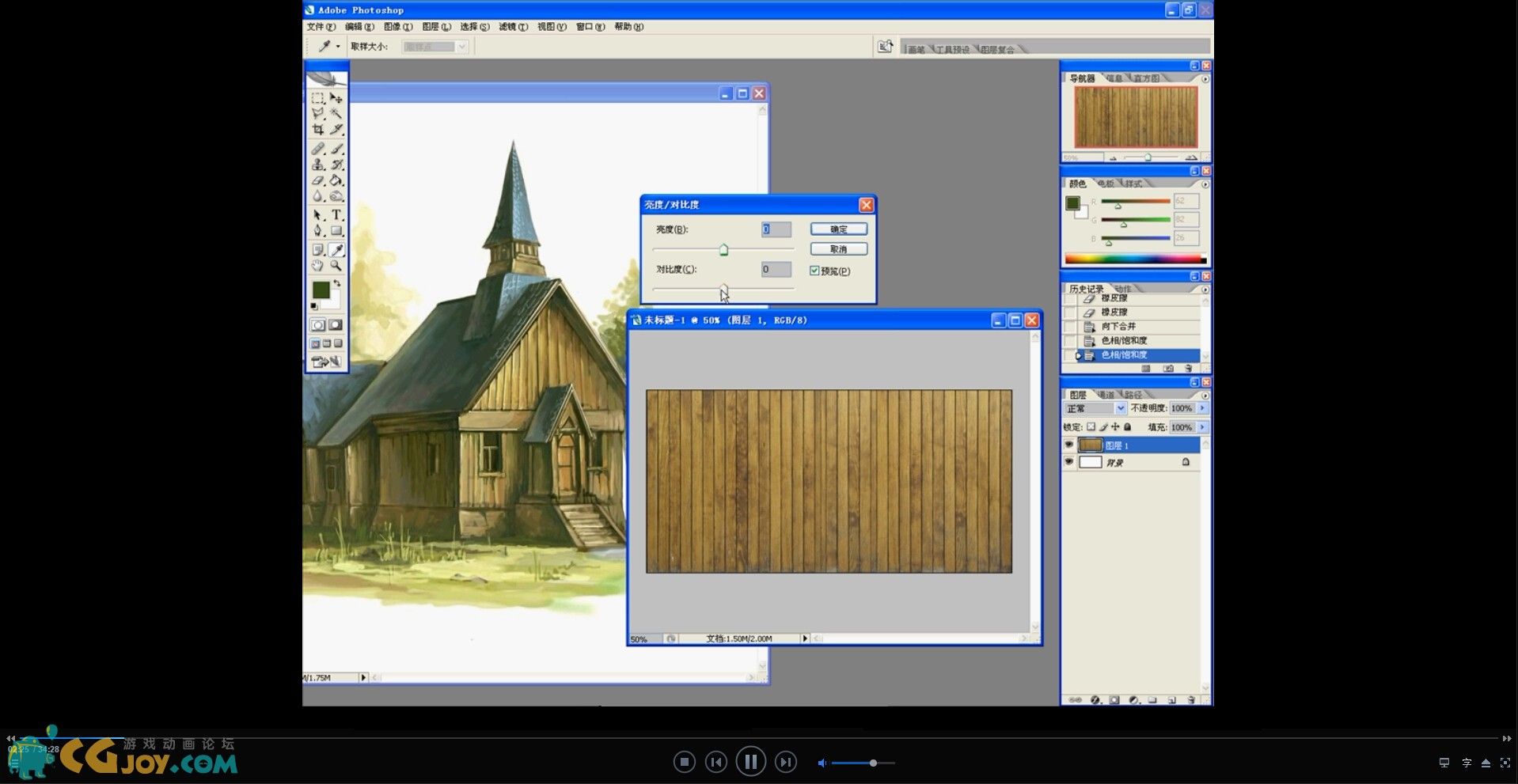The image size is (1518, 784).
Task: Toggle lock transparent pixels in Layers panel
Action: pos(1091,427)
